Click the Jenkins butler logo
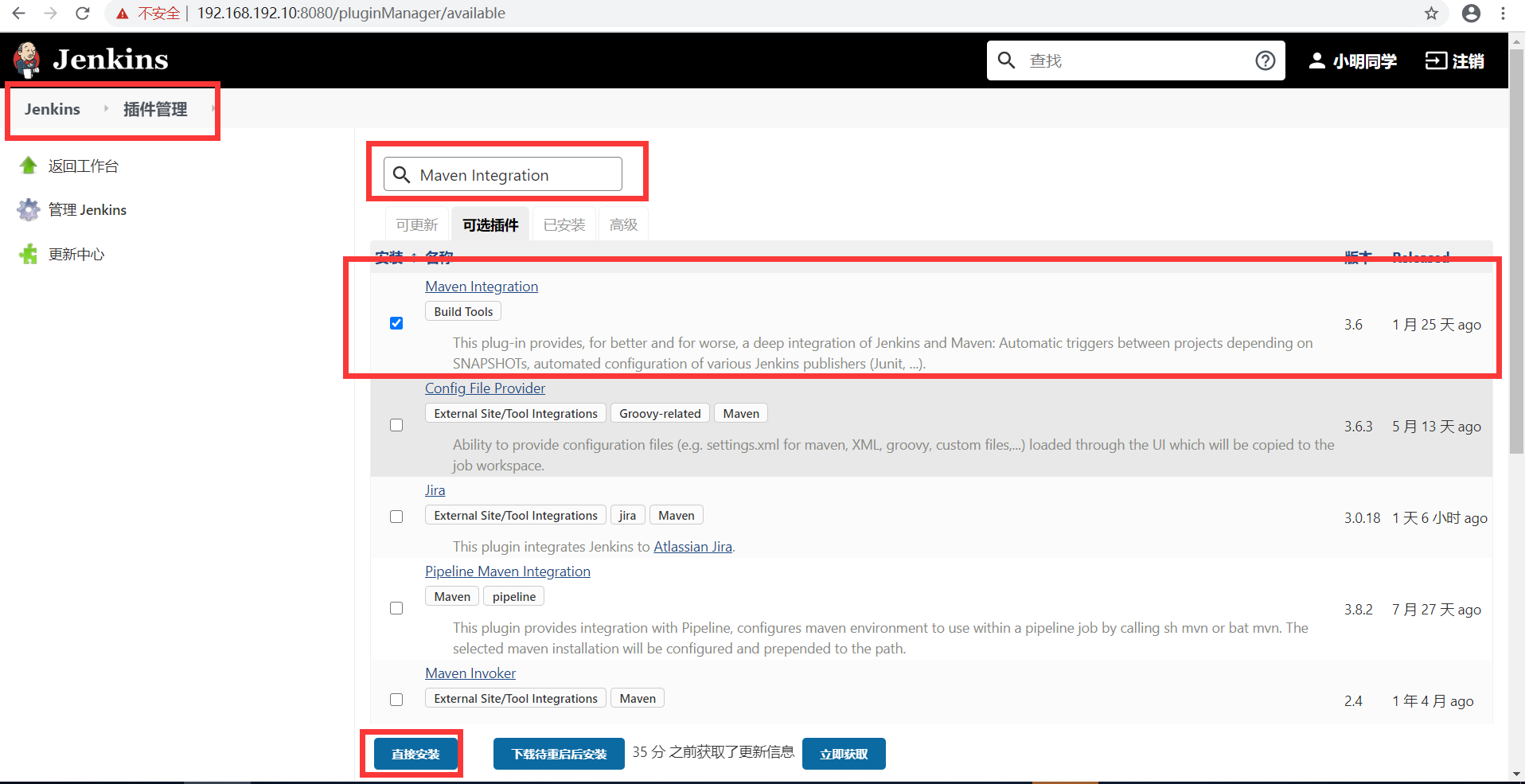1525x784 pixels. point(27,60)
